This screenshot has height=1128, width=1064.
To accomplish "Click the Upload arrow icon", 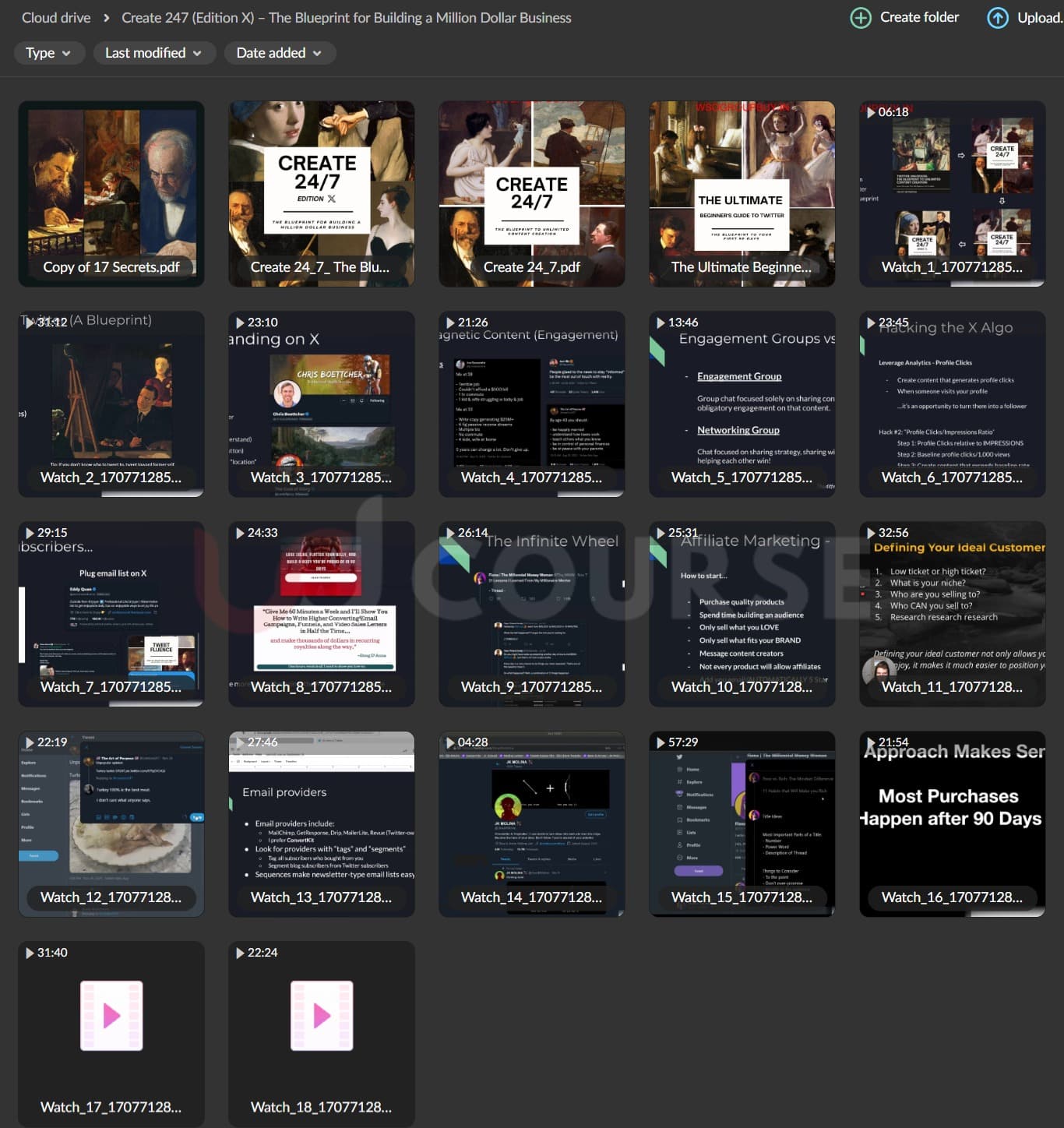I will point(997,18).
